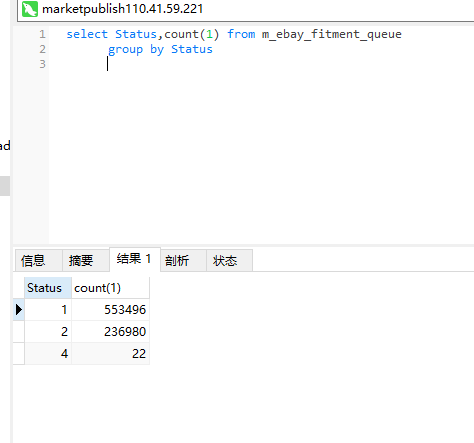
Task: Select the Status cell with value 1
Action: (48, 310)
